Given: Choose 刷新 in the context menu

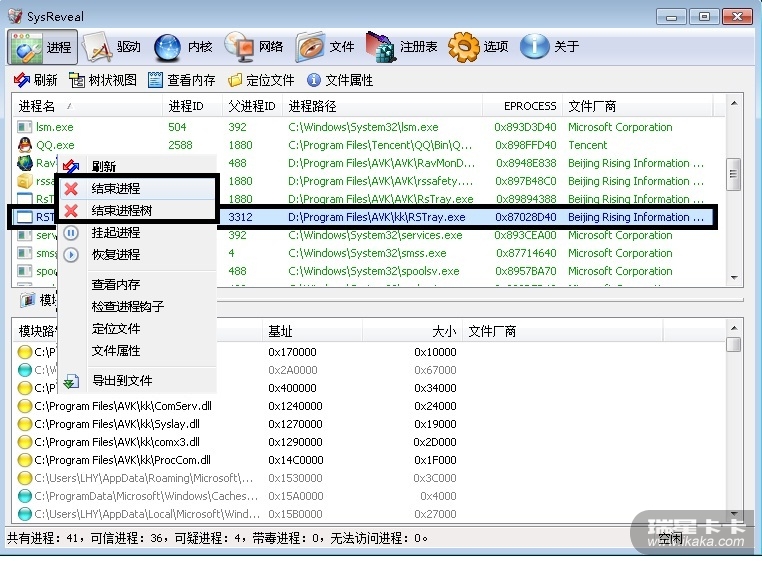Looking at the screenshot, I should coord(137,166).
